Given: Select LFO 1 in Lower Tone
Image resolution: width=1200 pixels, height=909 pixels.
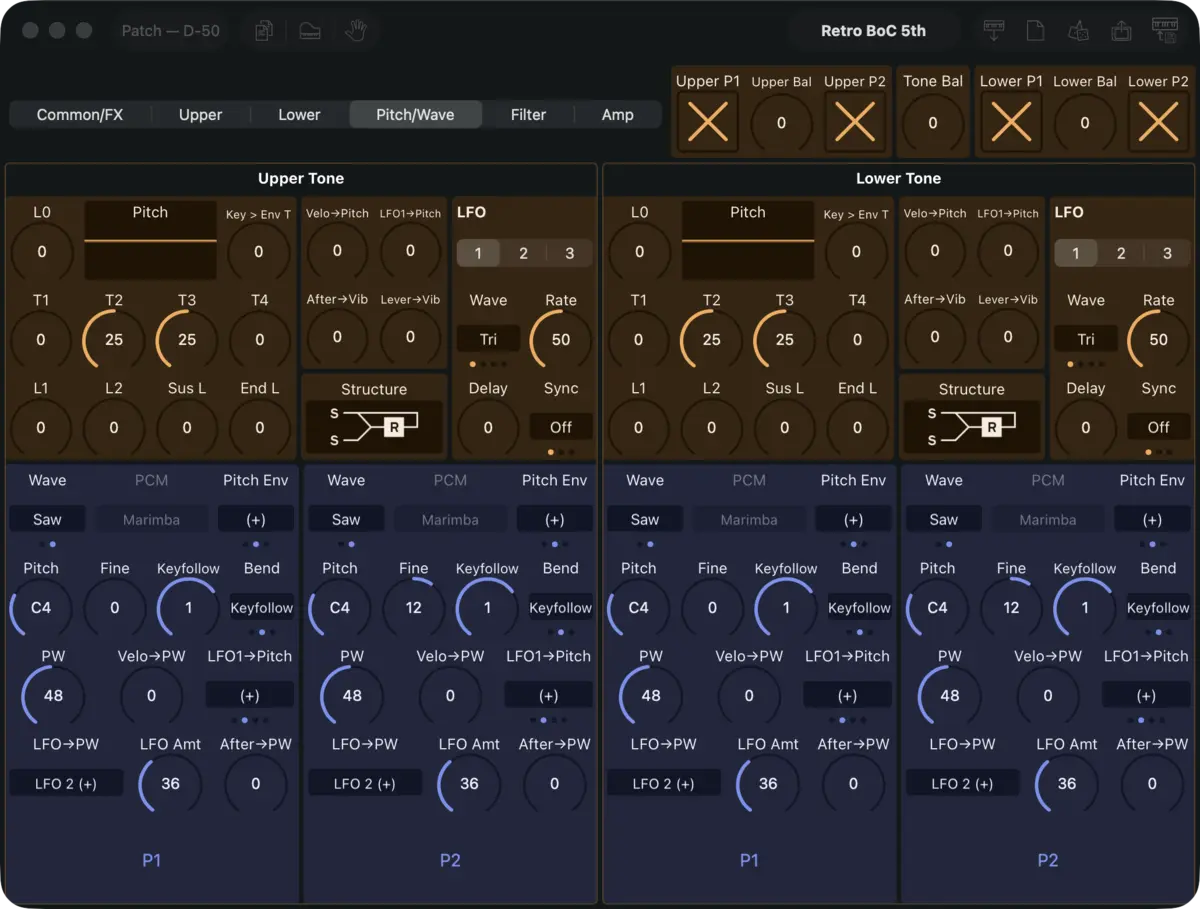Looking at the screenshot, I should click(1076, 253).
